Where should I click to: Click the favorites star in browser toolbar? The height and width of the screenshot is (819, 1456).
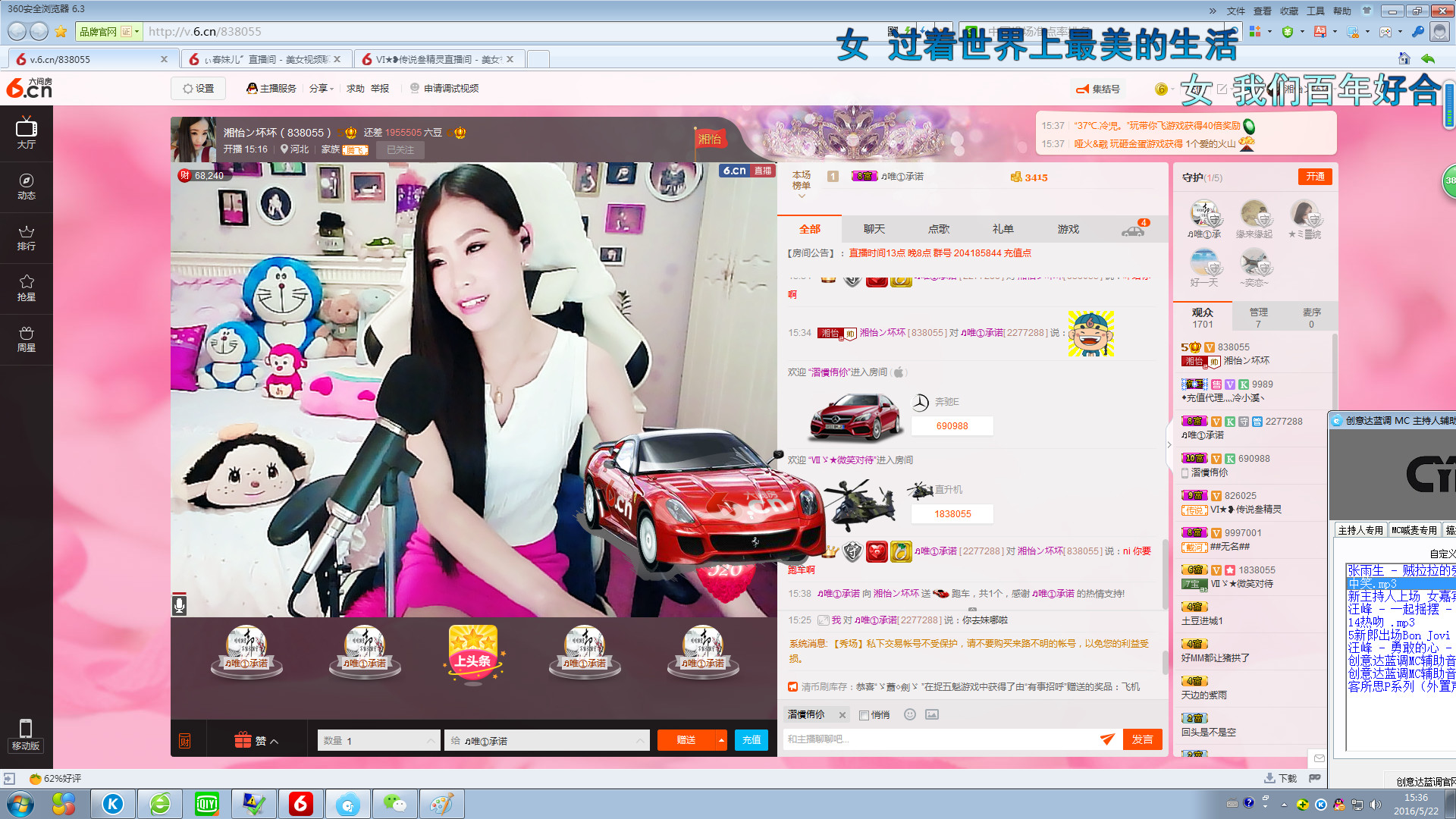click(61, 31)
